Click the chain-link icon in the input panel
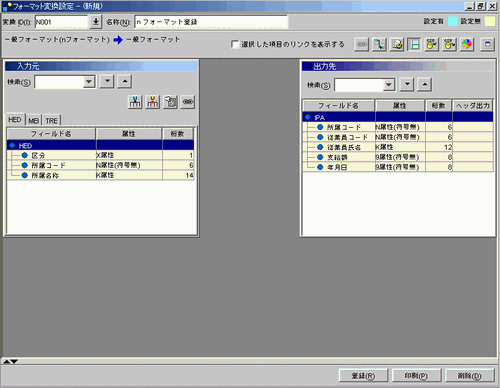Screen dimensions: 500x388 point(188,102)
